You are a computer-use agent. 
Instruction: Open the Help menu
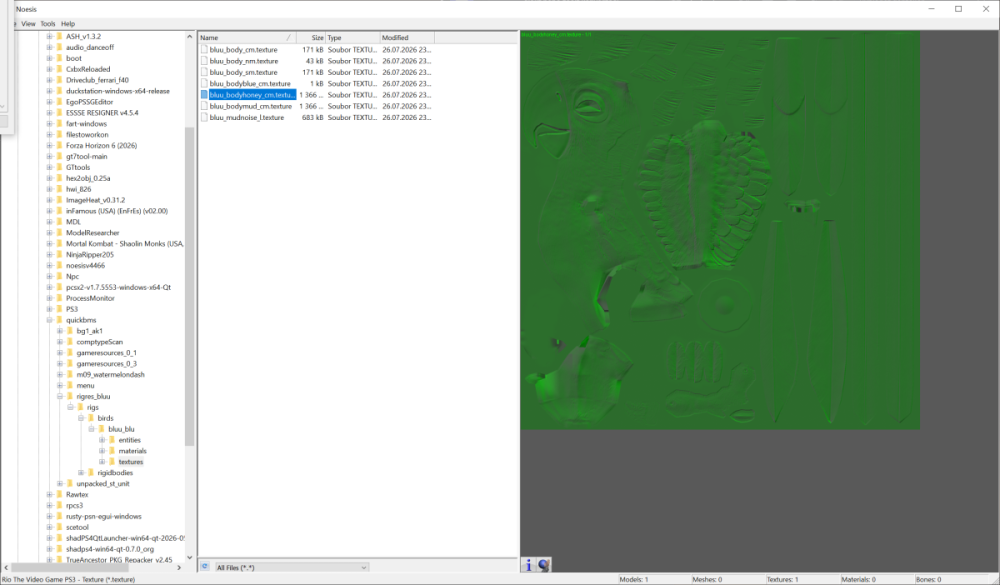click(x=68, y=24)
